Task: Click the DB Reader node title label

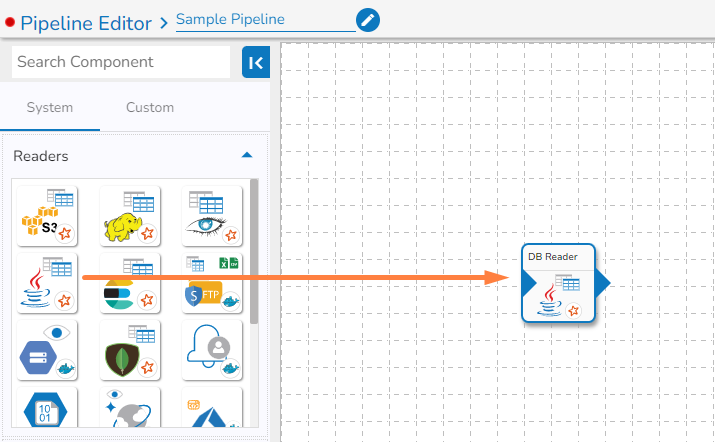Action: pos(553,257)
